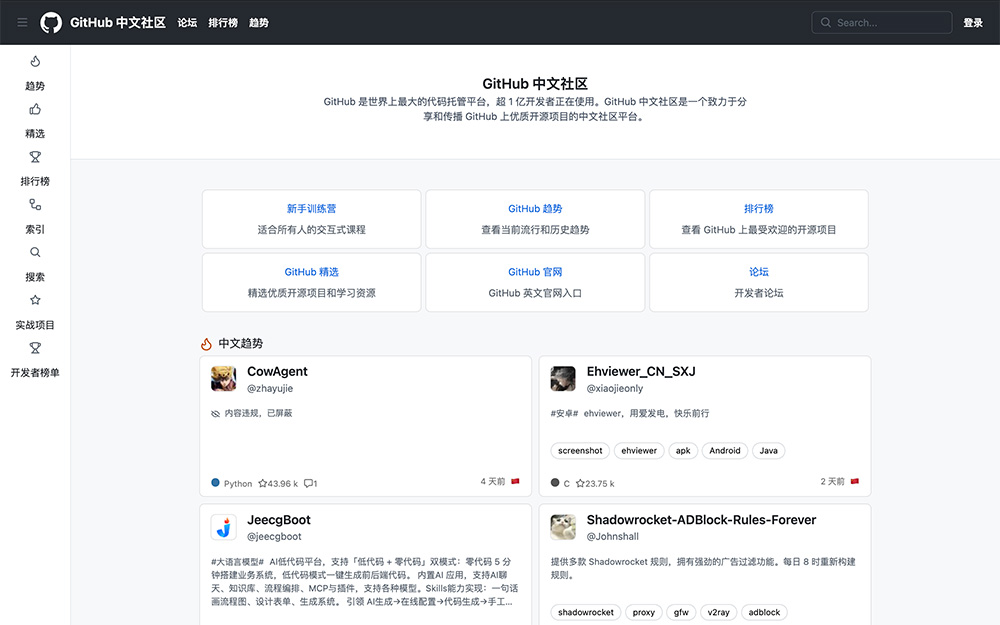Click the shadowrocket tag
Image resolution: width=1000 pixels, height=625 pixels.
(x=585, y=612)
